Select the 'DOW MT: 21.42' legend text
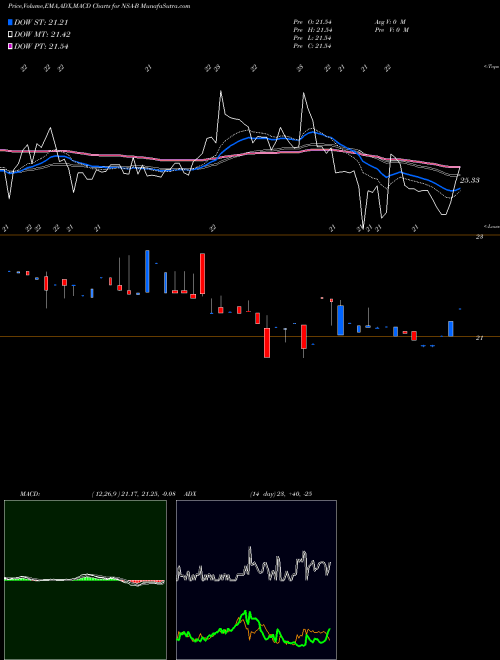 click(42, 35)
